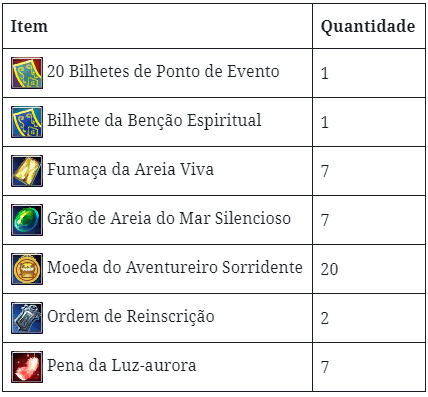Select the smiling gold coin icon
The height and width of the screenshot is (397, 428).
tap(27, 269)
